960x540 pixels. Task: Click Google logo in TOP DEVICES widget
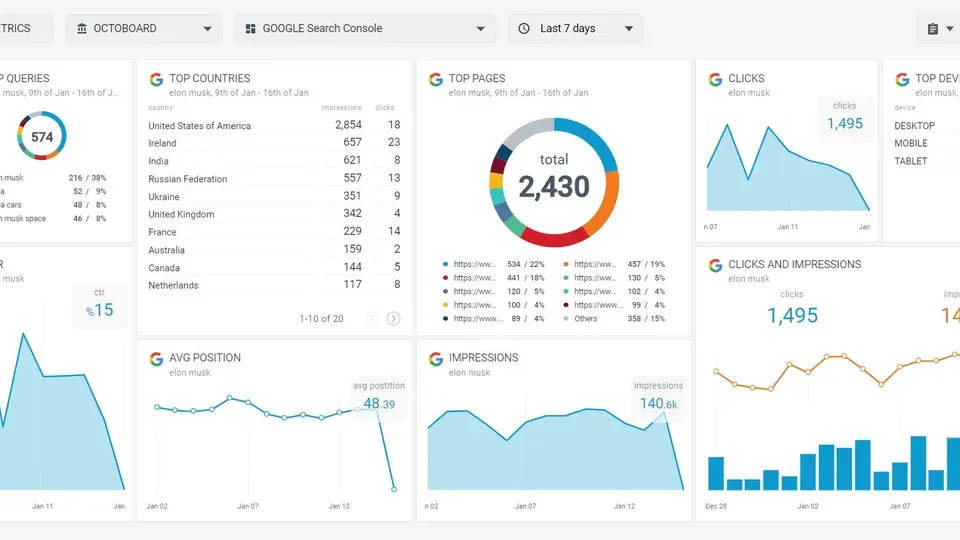point(902,79)
